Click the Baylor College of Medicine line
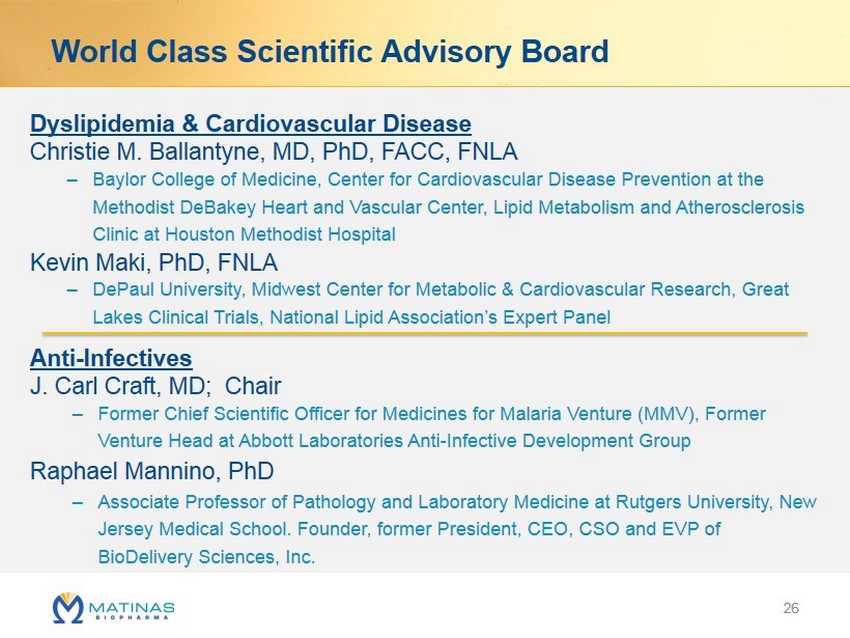Image resolution: width=850 pixels, height=638 pixels. click(x=428, y=180)
